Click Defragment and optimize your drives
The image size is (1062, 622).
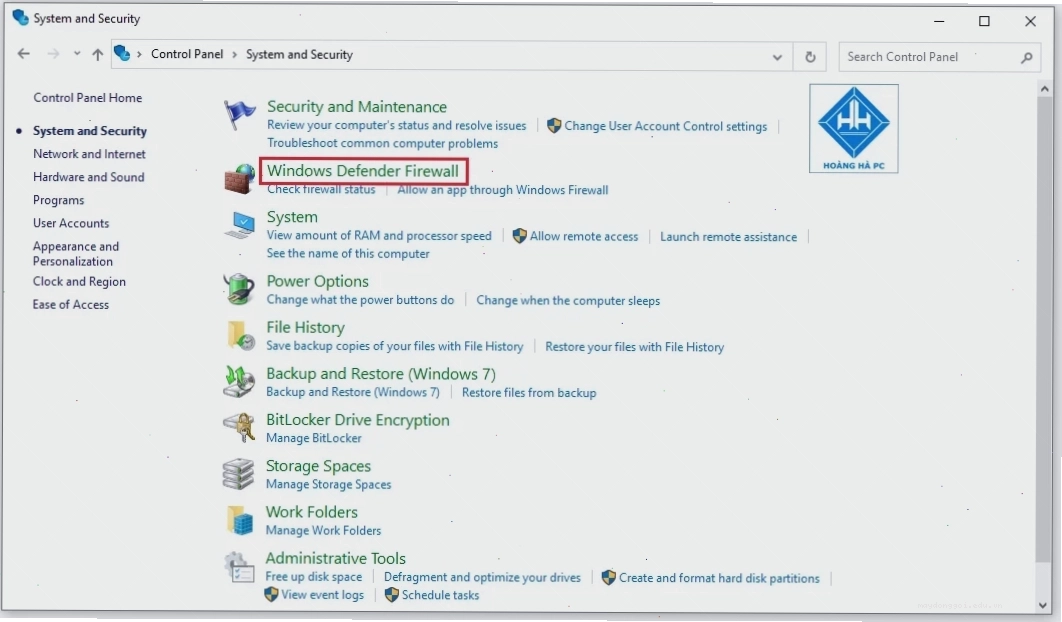click(x=482, y=577)
